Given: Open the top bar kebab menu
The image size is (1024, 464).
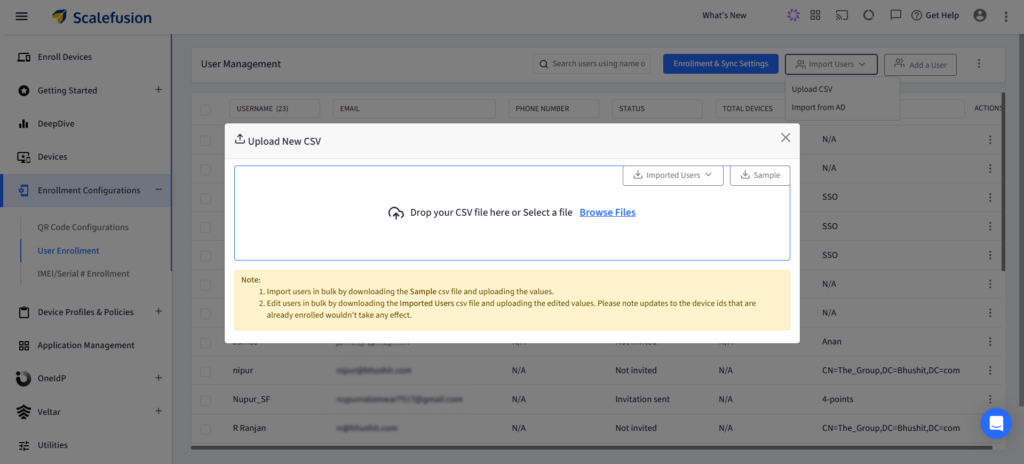Looking at the screenshot, I should [1006, 16].
